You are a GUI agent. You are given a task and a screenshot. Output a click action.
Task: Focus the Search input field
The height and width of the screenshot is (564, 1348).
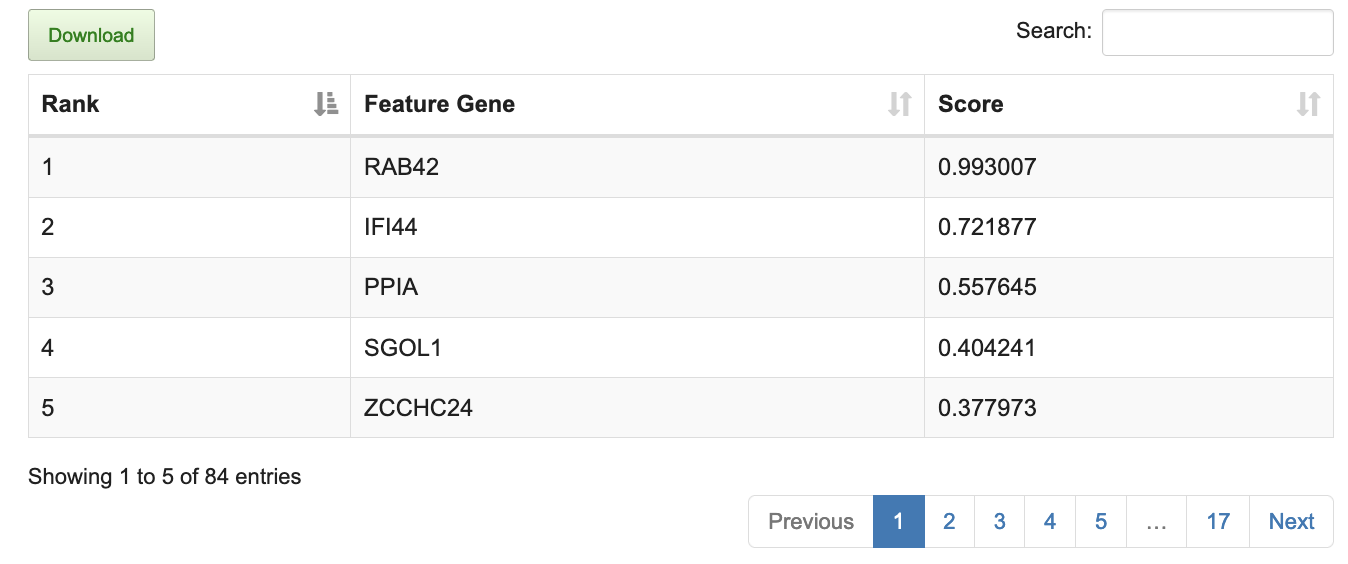tap(1217, 33)
